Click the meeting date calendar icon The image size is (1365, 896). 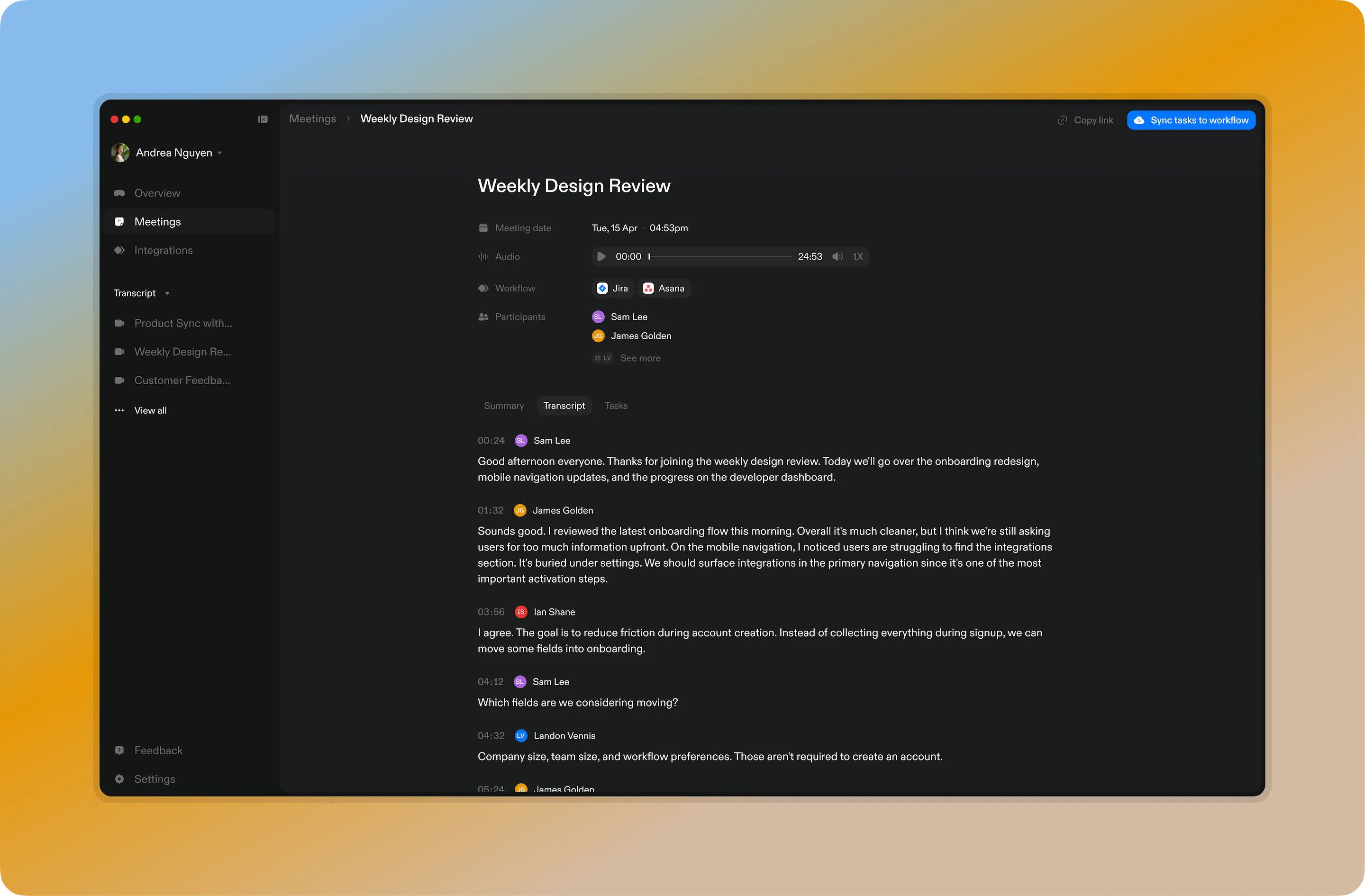tap(483, 228)
